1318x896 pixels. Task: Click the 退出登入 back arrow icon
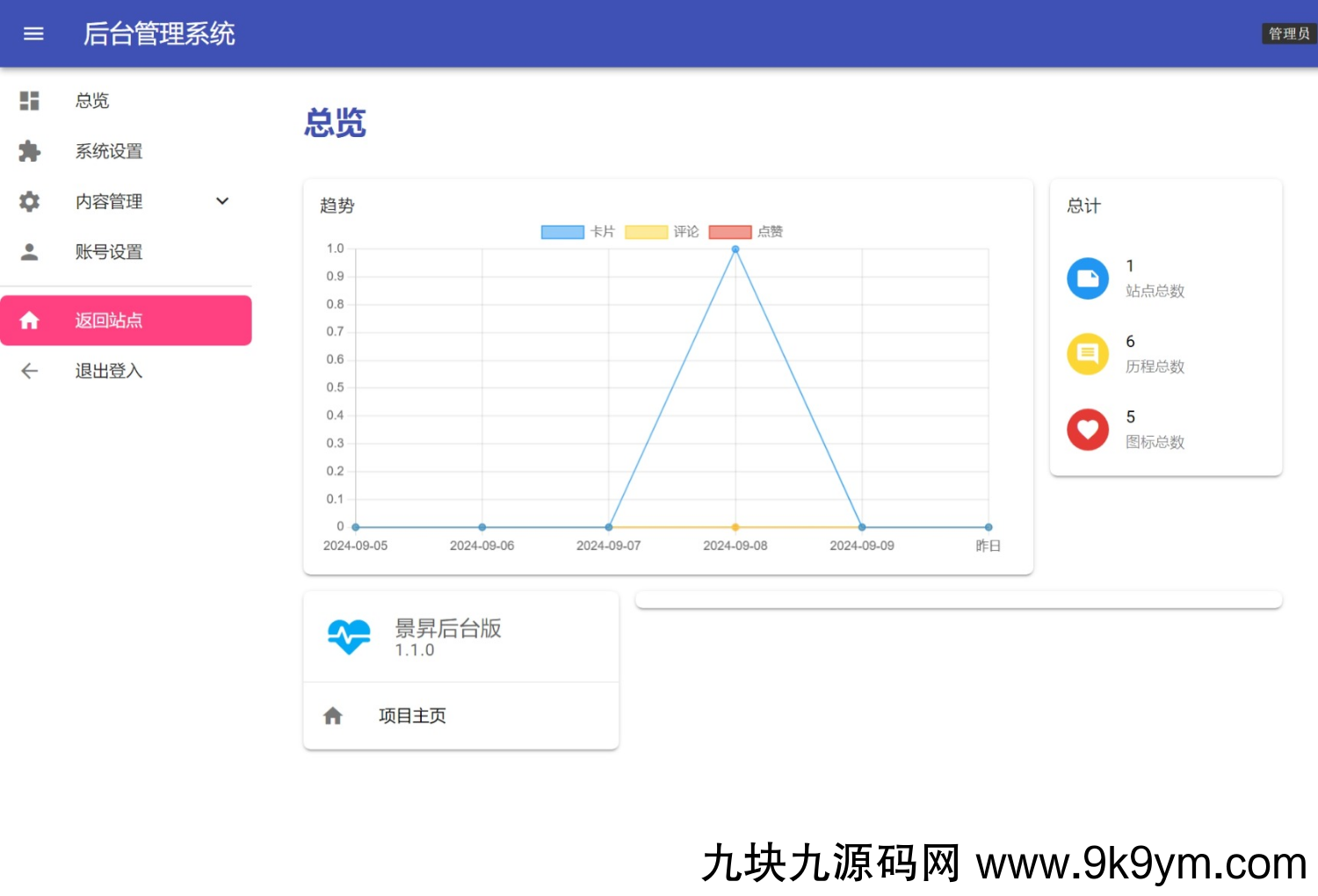coord(29,371)
